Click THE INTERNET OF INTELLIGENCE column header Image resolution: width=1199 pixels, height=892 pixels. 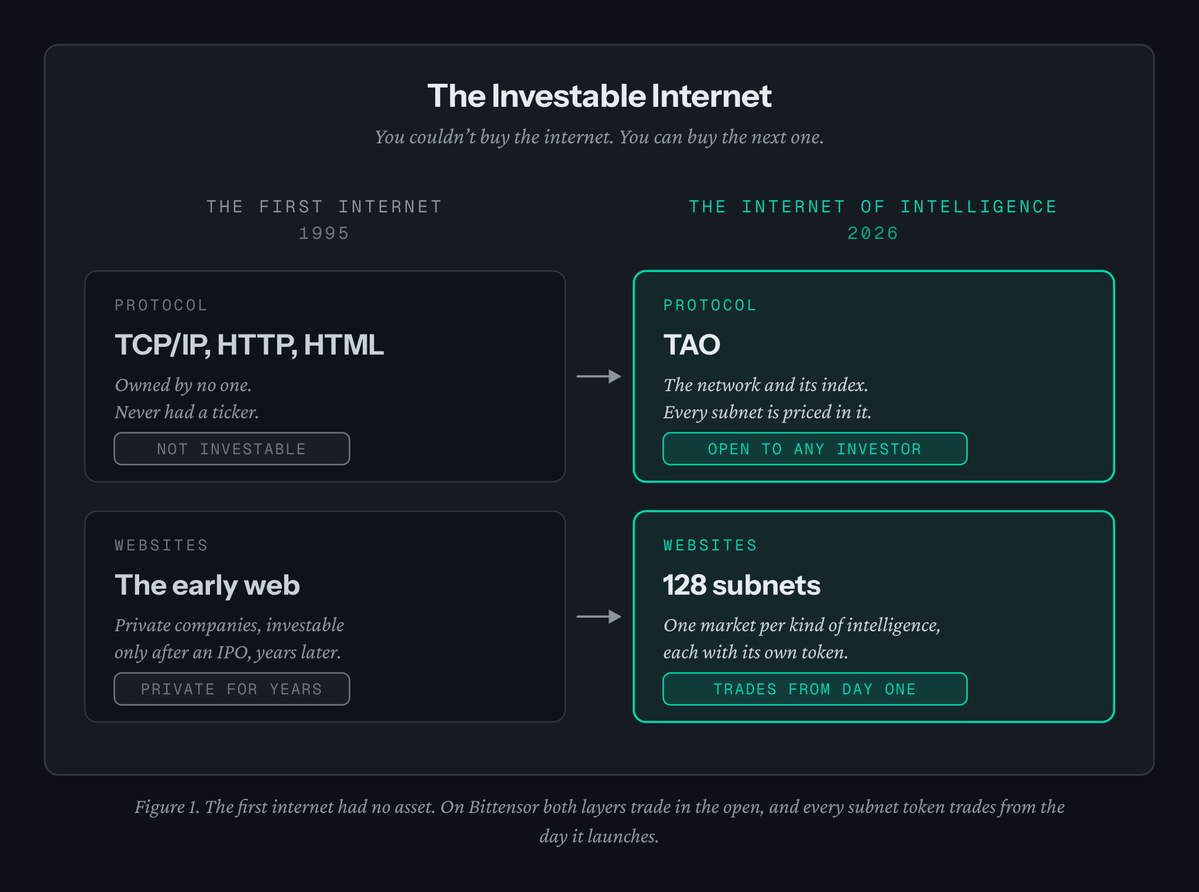click(x=873, y=206)
